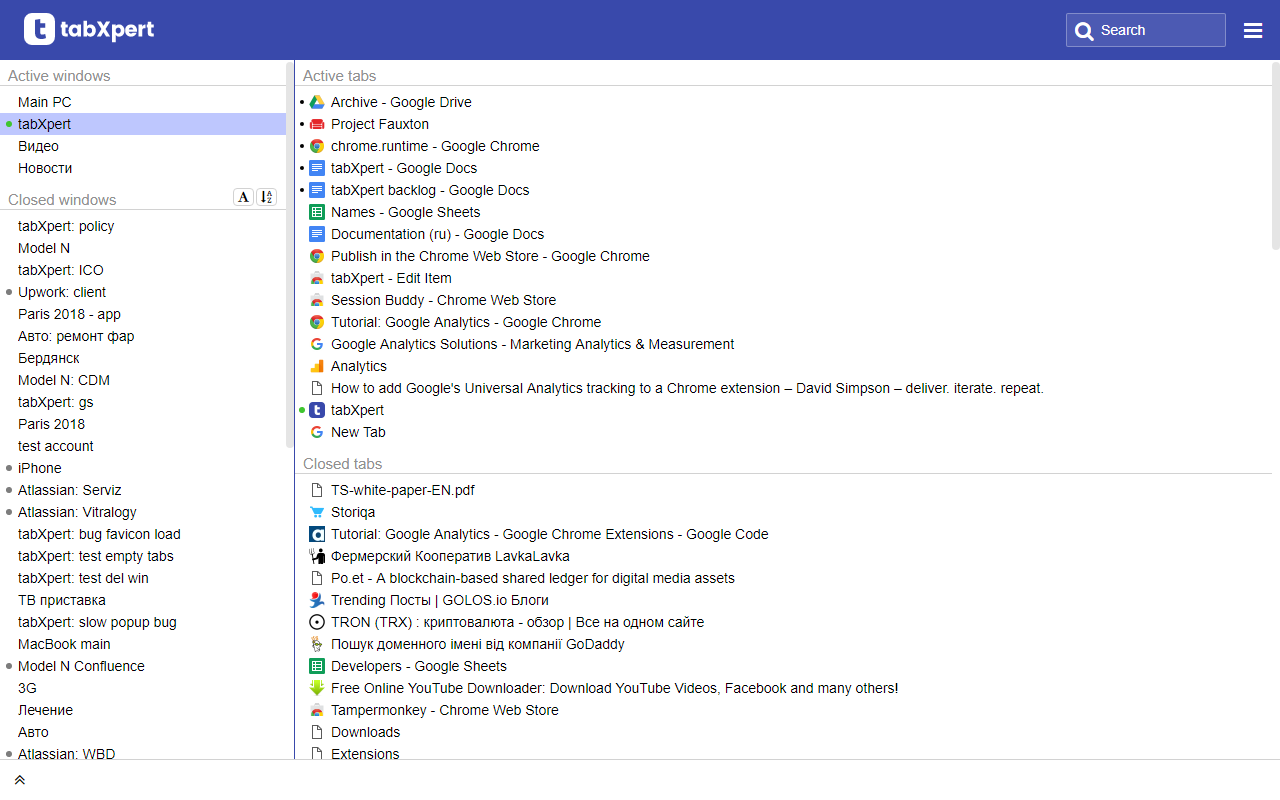Click the GoDaddy icon for Пошук доменного імені
Viewport: 1280px width, 800px height.
coord(317,644)
